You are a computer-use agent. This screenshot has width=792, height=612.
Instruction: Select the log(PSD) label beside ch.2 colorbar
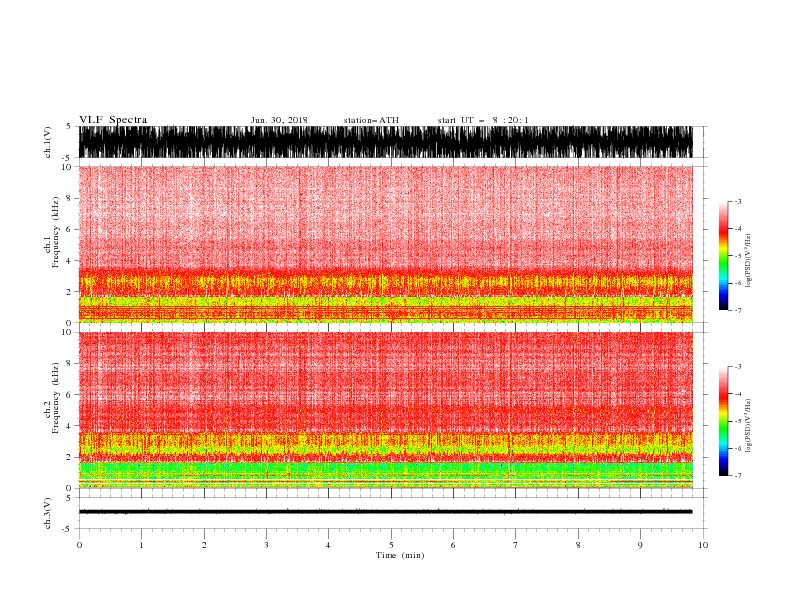click(x=748, y=426)
